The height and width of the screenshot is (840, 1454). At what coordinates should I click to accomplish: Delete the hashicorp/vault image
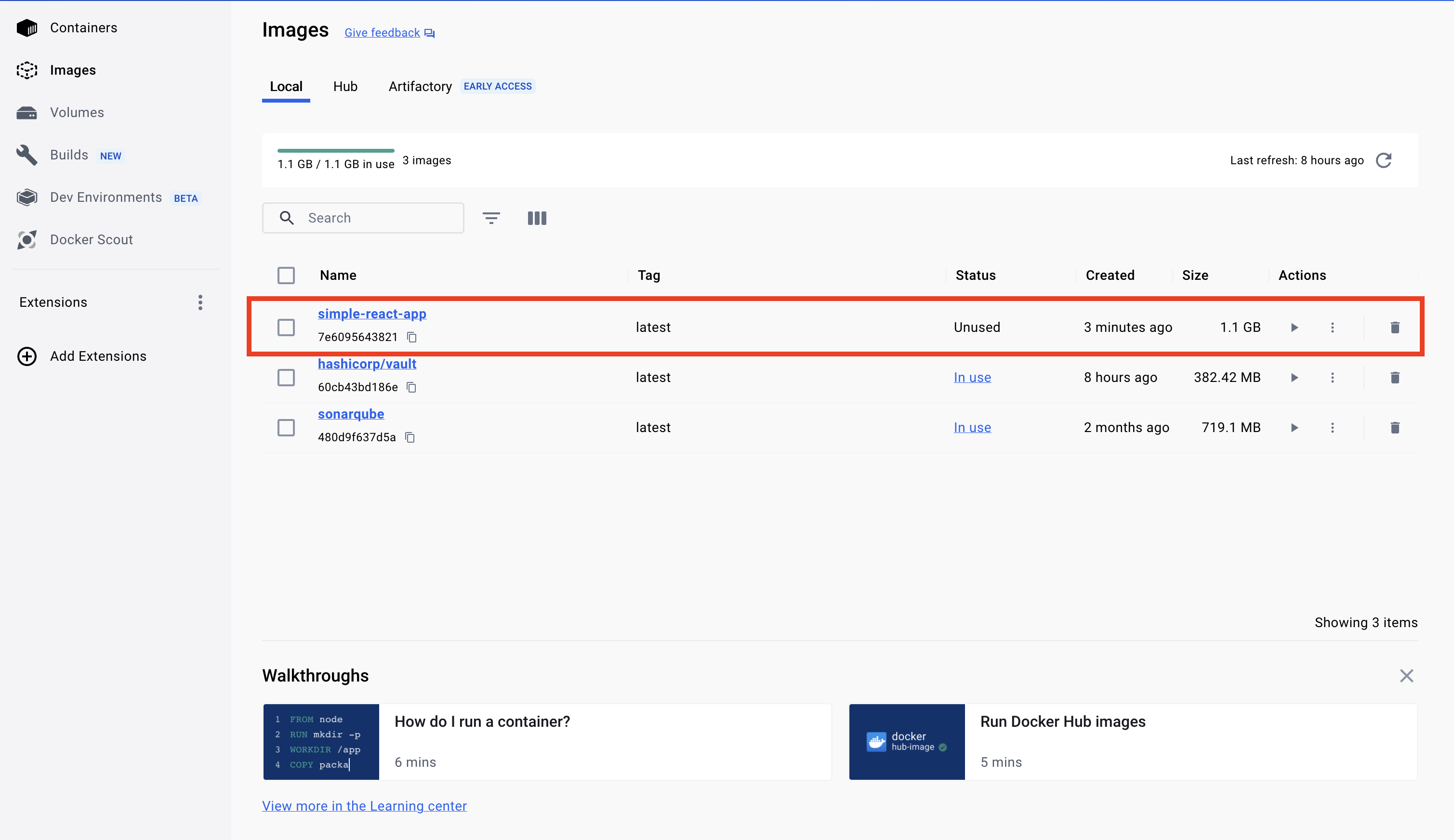click(1395, 378)
